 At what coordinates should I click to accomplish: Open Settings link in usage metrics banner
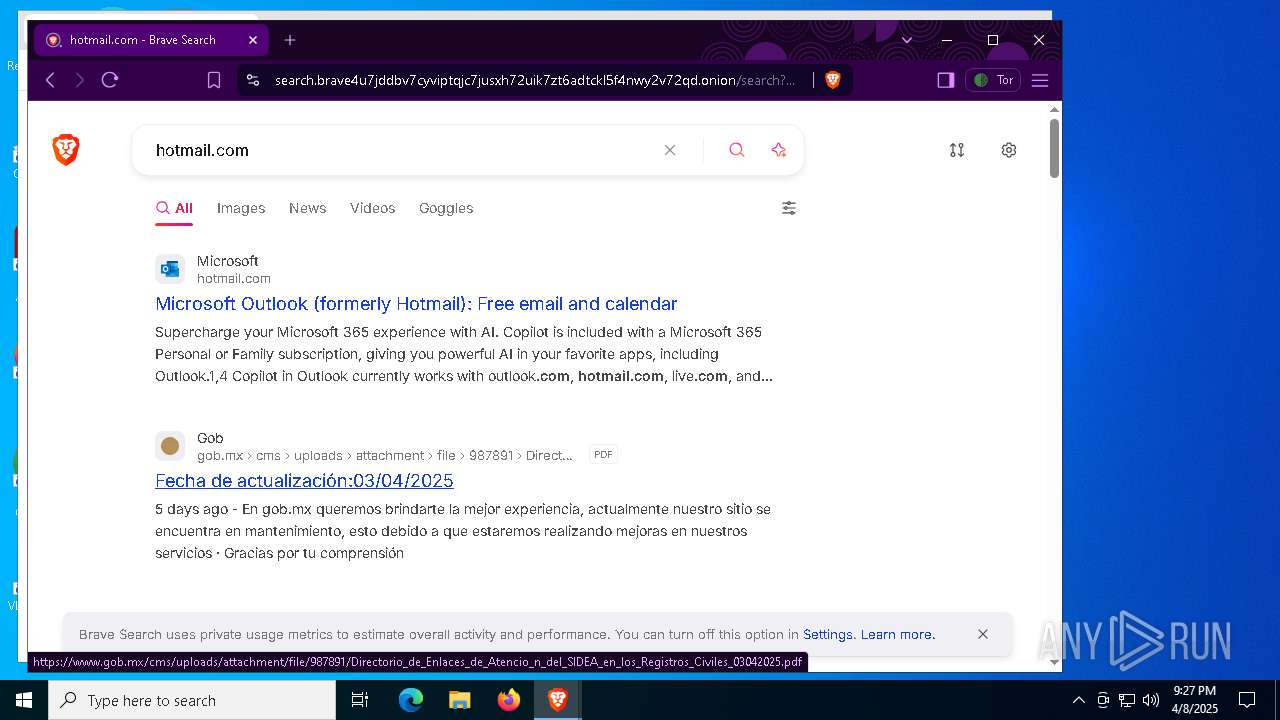pyautogui.click(x=828, y=634)
